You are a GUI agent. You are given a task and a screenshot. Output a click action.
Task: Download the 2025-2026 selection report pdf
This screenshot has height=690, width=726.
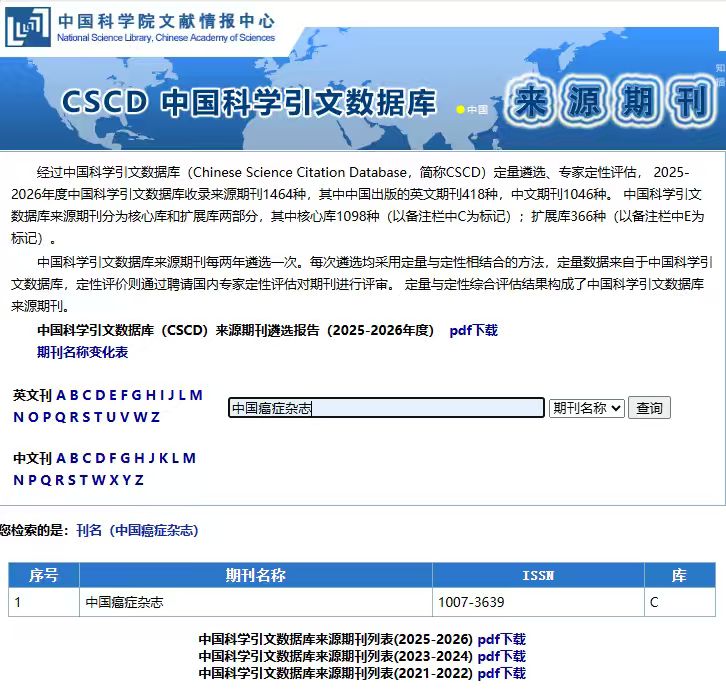tap(474, 330)
